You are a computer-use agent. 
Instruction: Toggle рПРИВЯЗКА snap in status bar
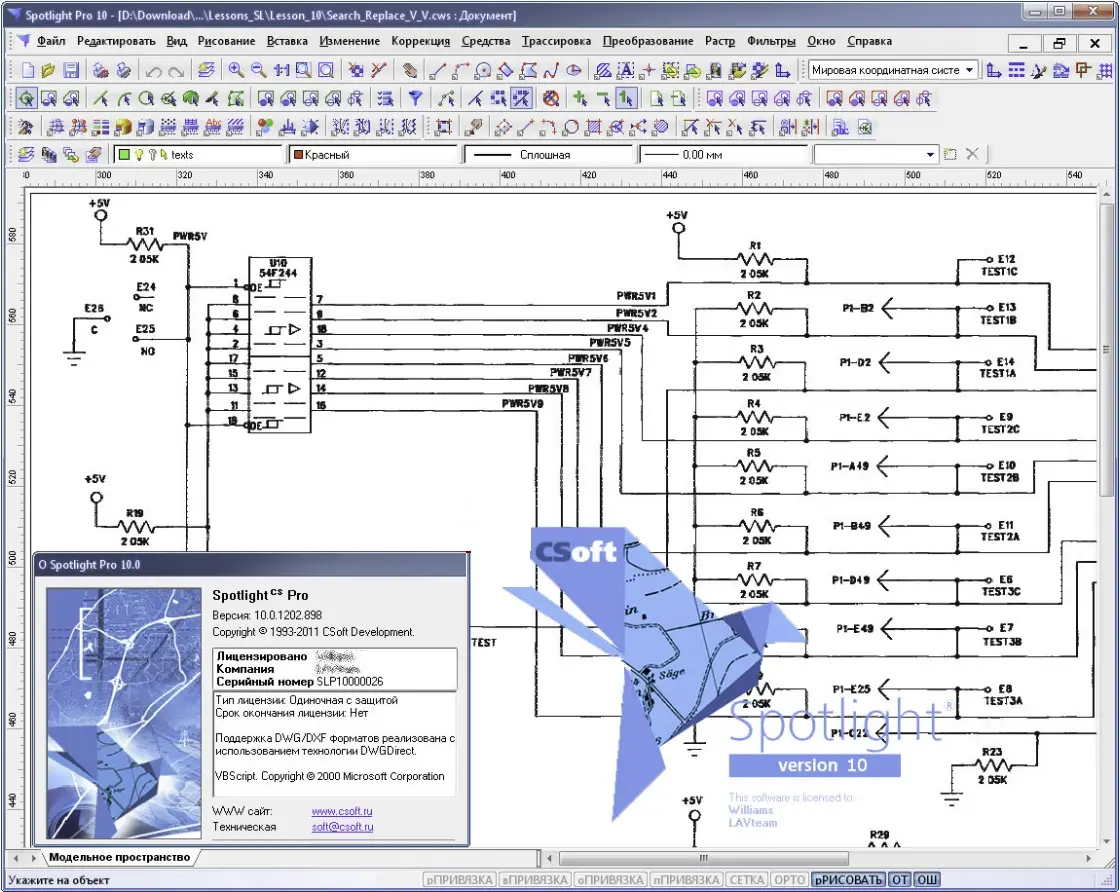[x=459, y=880]
